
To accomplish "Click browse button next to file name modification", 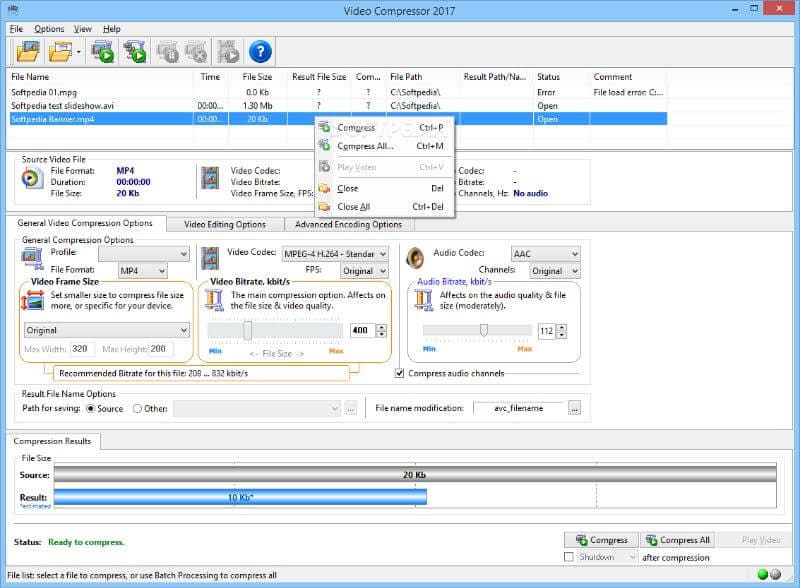I will pos(574,408).
